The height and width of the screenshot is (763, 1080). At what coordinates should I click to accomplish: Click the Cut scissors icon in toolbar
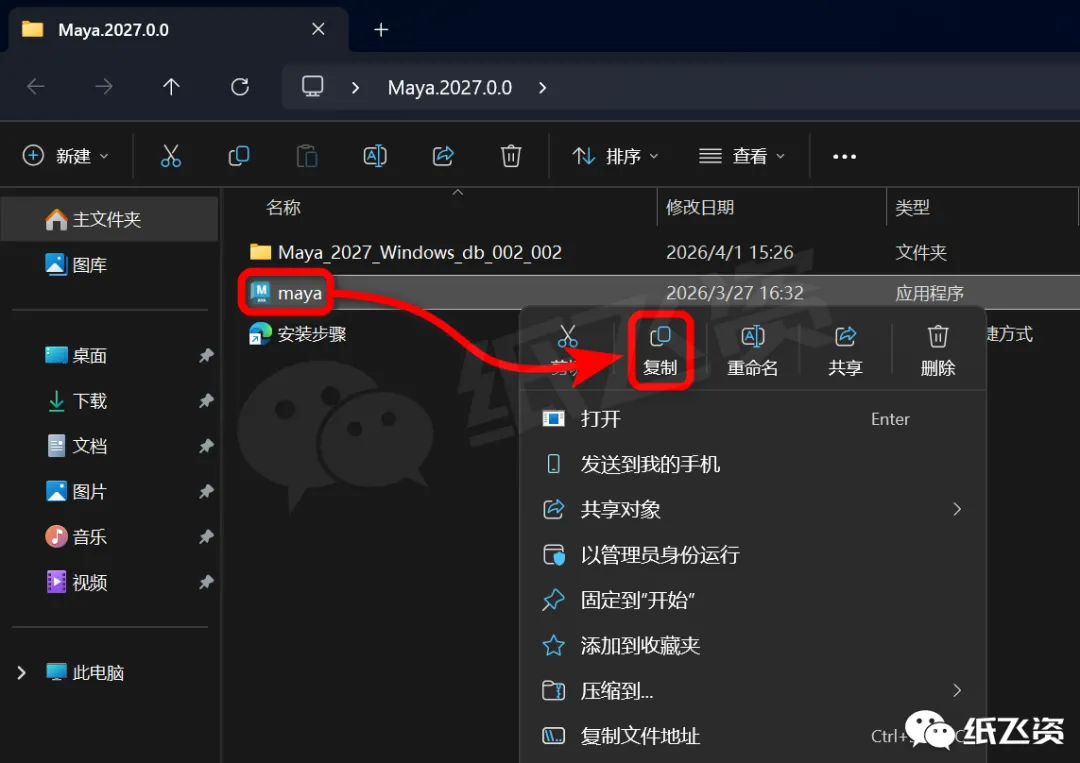171,156
